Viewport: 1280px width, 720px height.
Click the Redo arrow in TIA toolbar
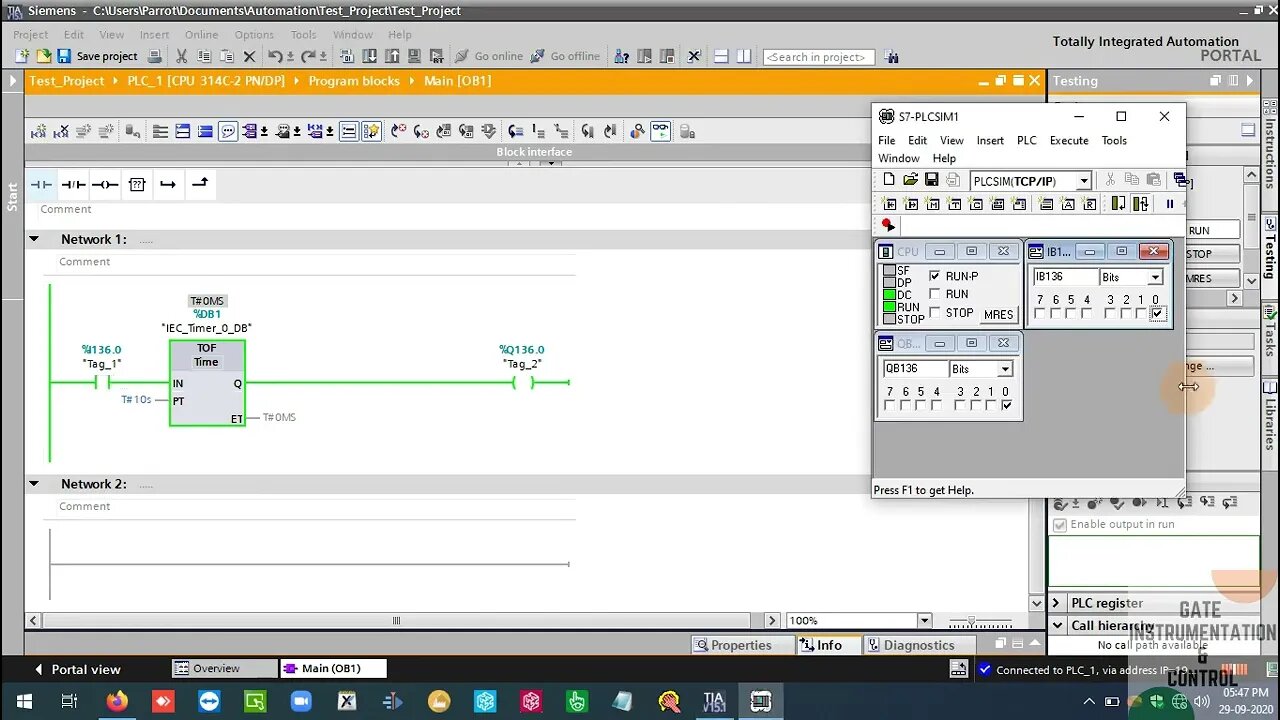[307, 56]
